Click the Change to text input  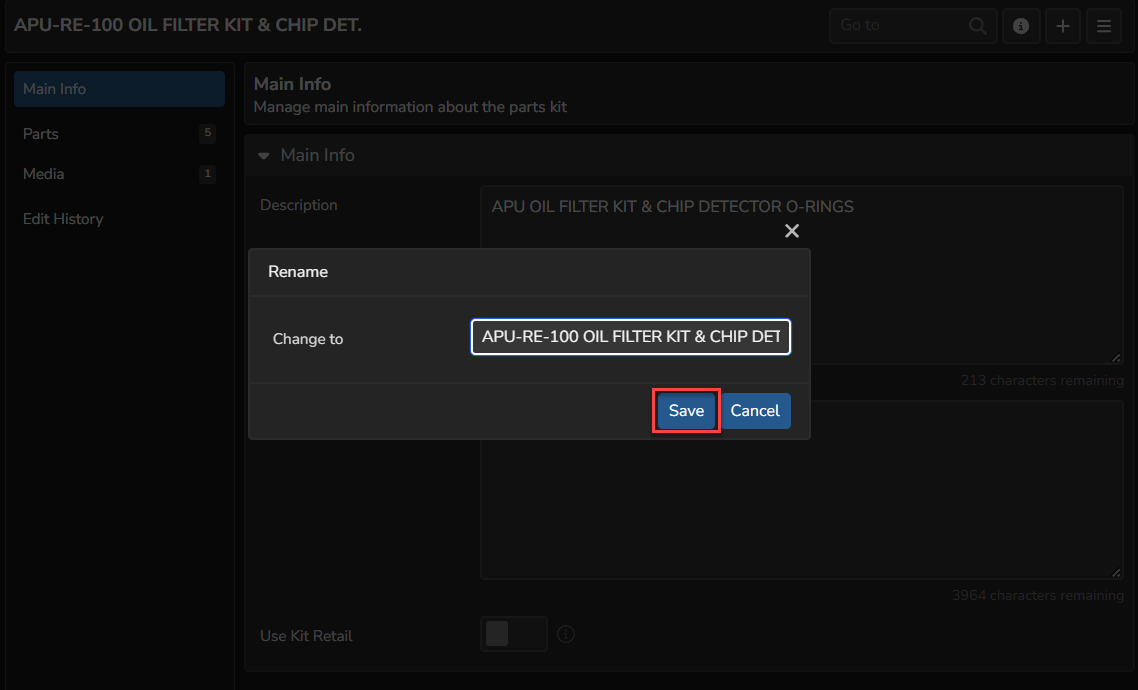[630, 336]
